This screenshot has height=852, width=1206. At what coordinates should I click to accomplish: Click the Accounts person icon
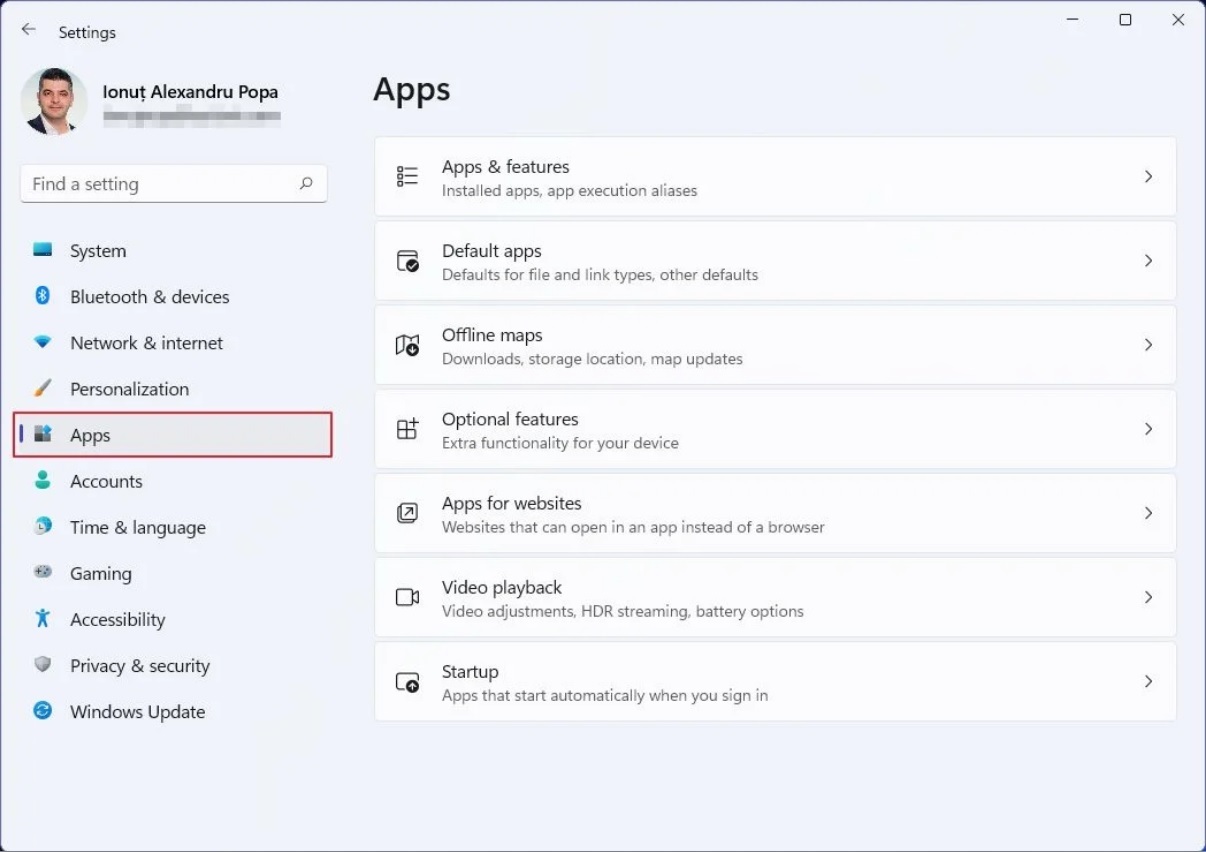42,480
